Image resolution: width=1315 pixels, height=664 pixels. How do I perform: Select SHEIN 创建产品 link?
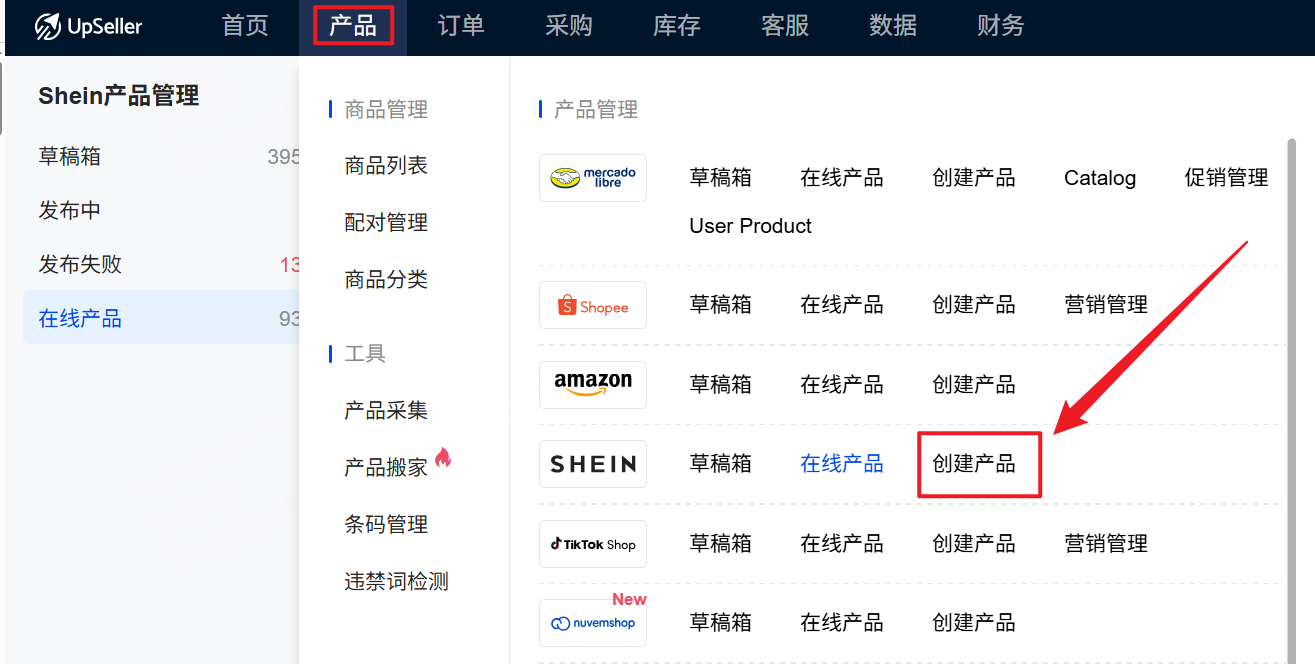tap(973, 464)
